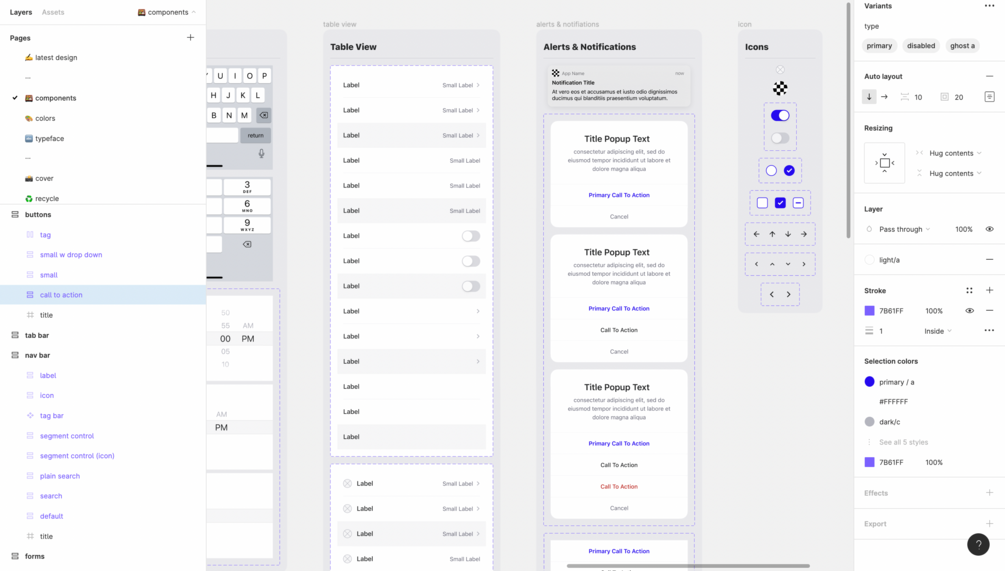Remove auto layout with minus icon
Image resolution: width=1005 pixels, height=571 pixels.
pyautogui.click(x=989, y=76)
